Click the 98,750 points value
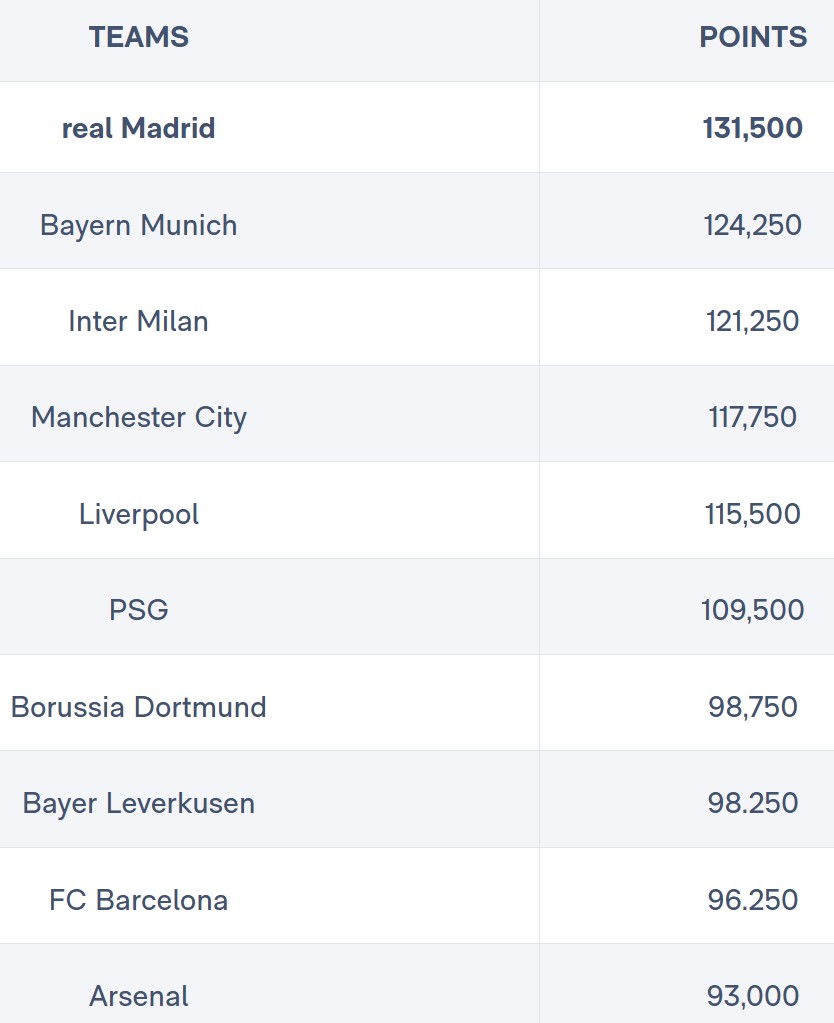The image size is (834, 1023). click(753, 707)
